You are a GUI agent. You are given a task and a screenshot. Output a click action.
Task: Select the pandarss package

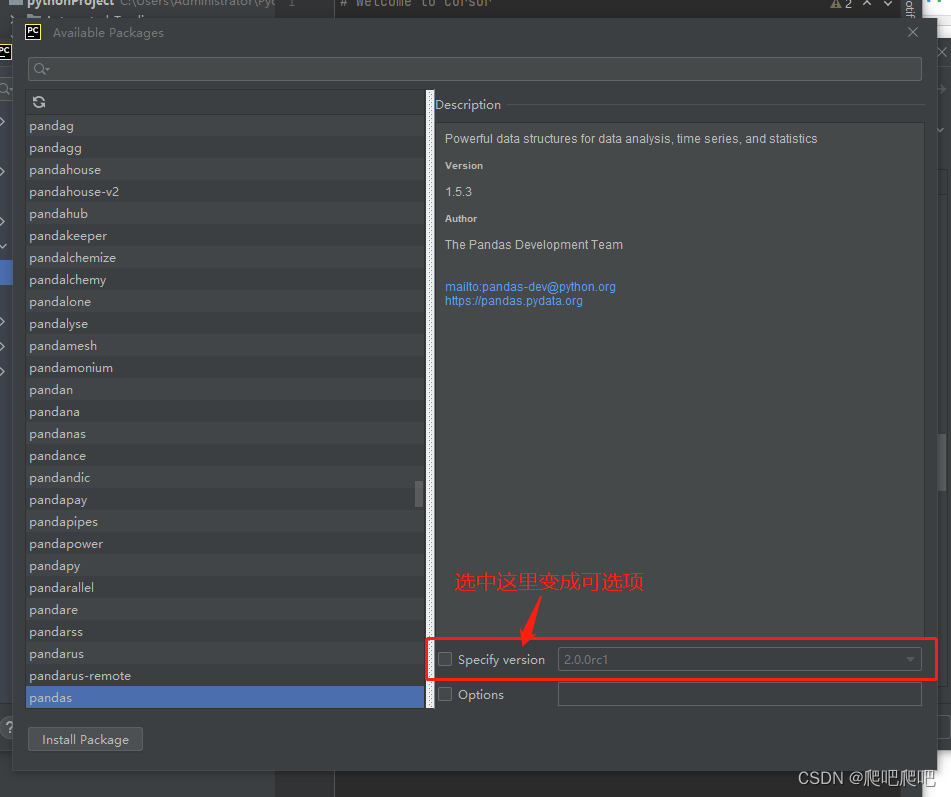(x=225, y=632)
